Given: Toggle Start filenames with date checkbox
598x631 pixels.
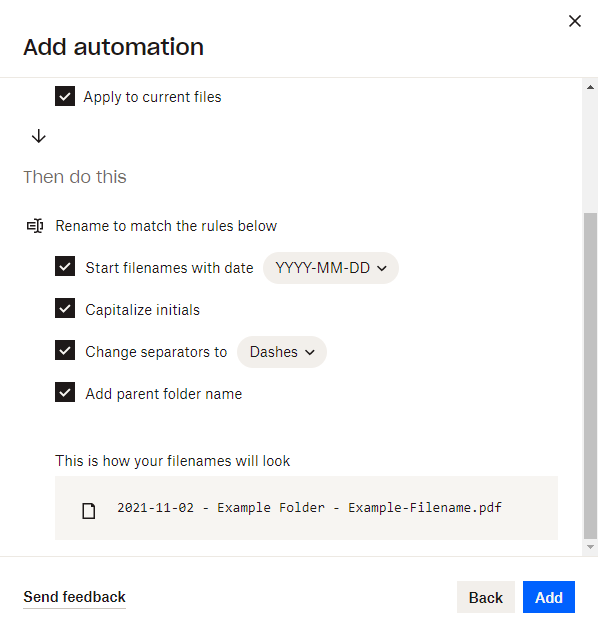Looking at the screenshot, I should (x=65, y=266).
